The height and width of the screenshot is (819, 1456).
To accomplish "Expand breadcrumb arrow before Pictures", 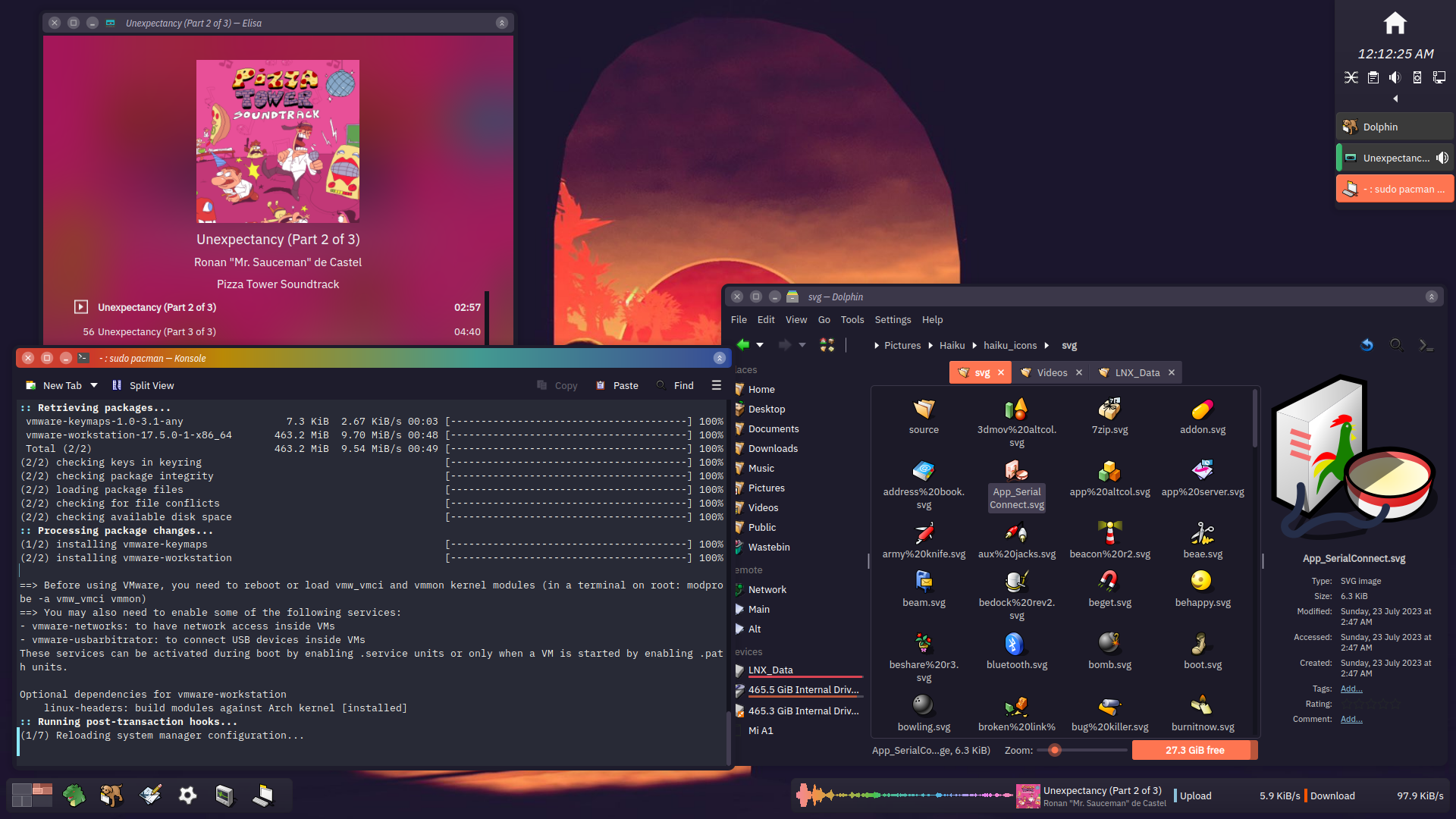I will point(877,345).
